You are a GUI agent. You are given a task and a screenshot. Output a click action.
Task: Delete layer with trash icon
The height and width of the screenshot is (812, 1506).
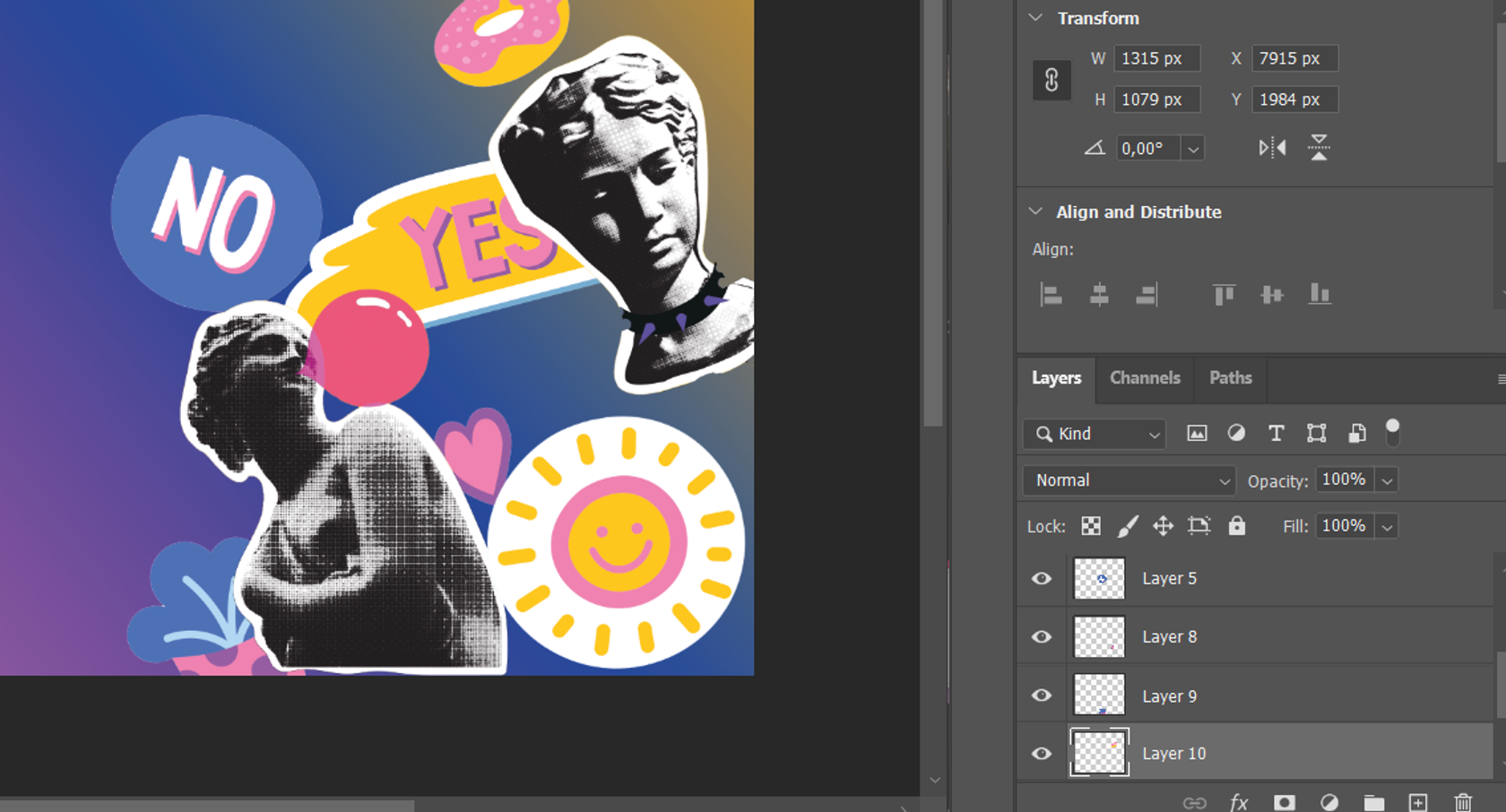(x=1462, y=802)
